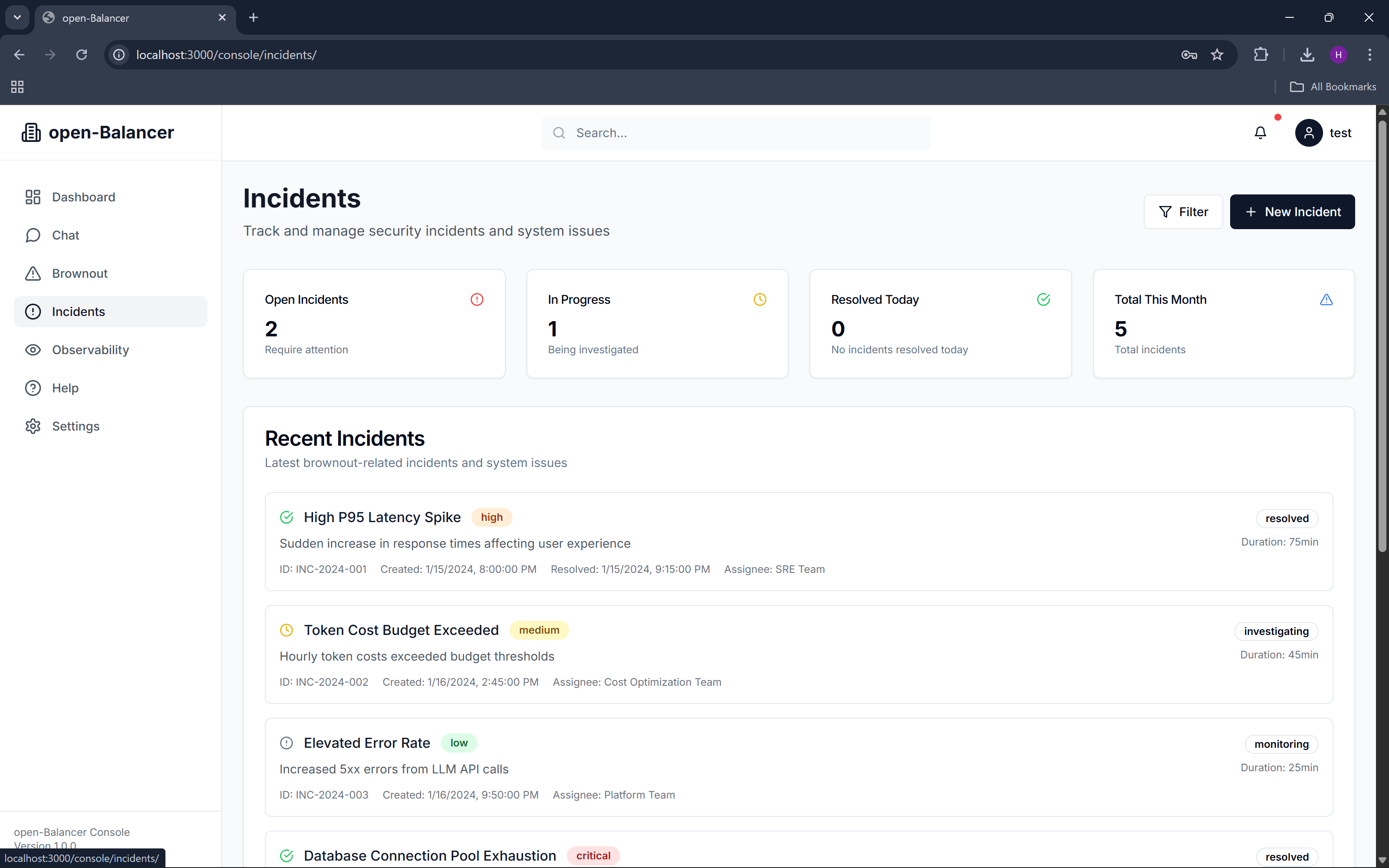This screenshot has width=1389, height=868.
Task: Open Observability from the sidebar
Action: point(90,350)
